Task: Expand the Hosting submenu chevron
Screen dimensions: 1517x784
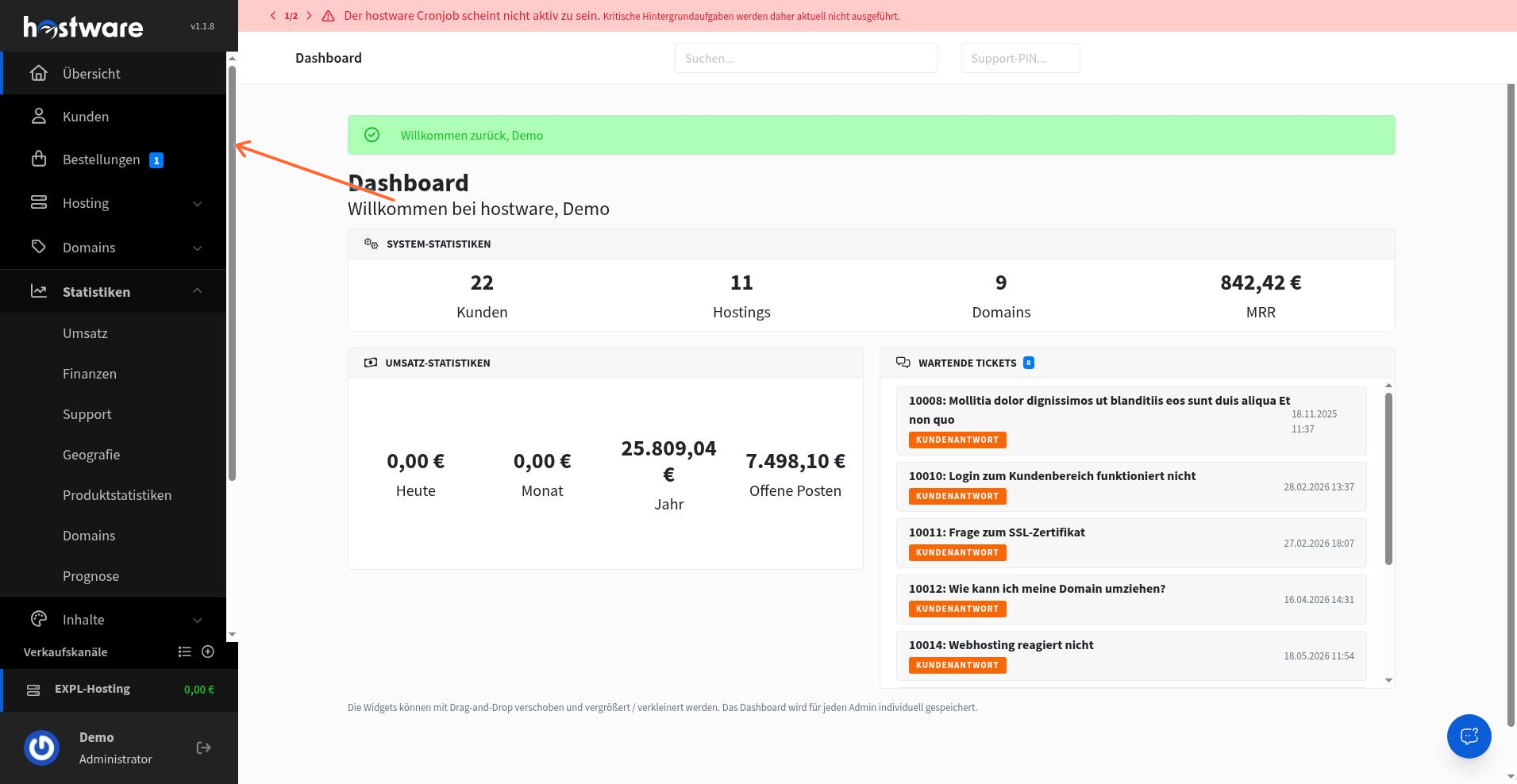Action: tap(198, 204)
